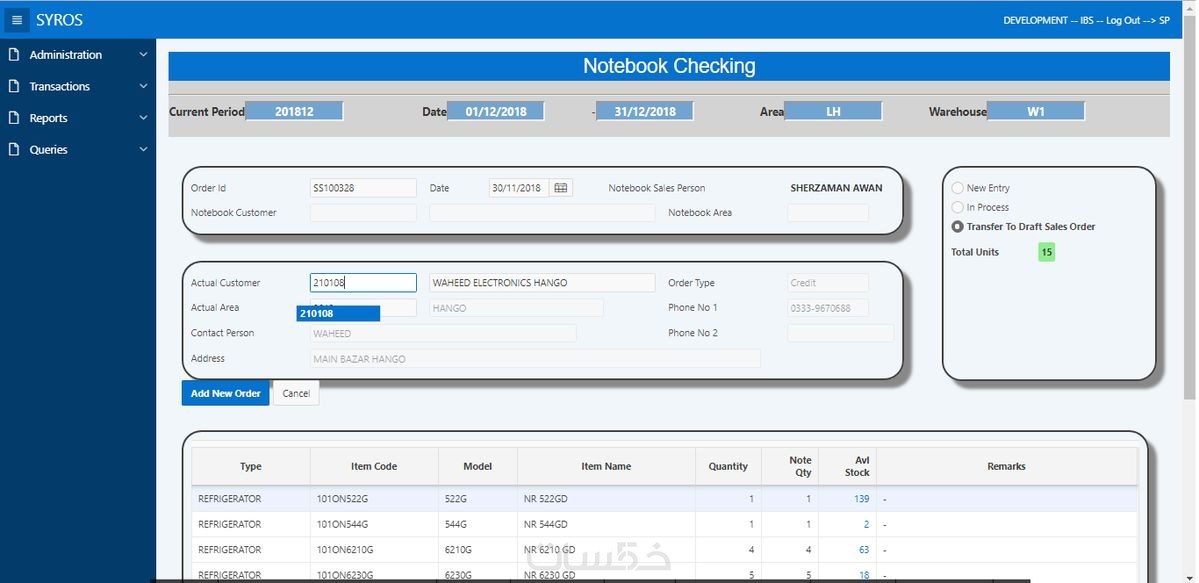Open the Queries sidebar menu
The image size is (1199, 583).
tap(78, 149)
